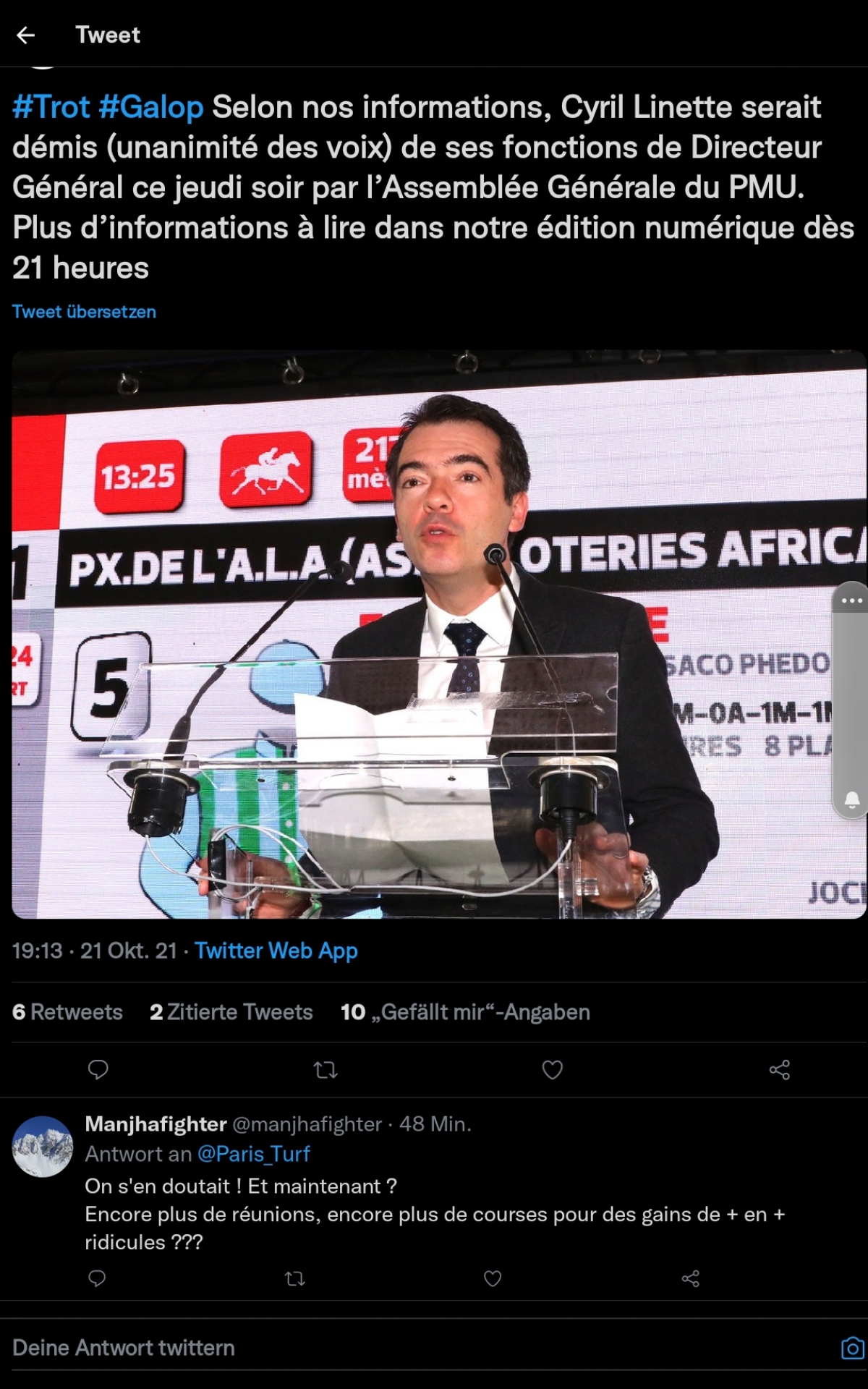The image size is (868, 1389).
Task: View the 2 Zitierte Tweets
Action: (231, 1011)
